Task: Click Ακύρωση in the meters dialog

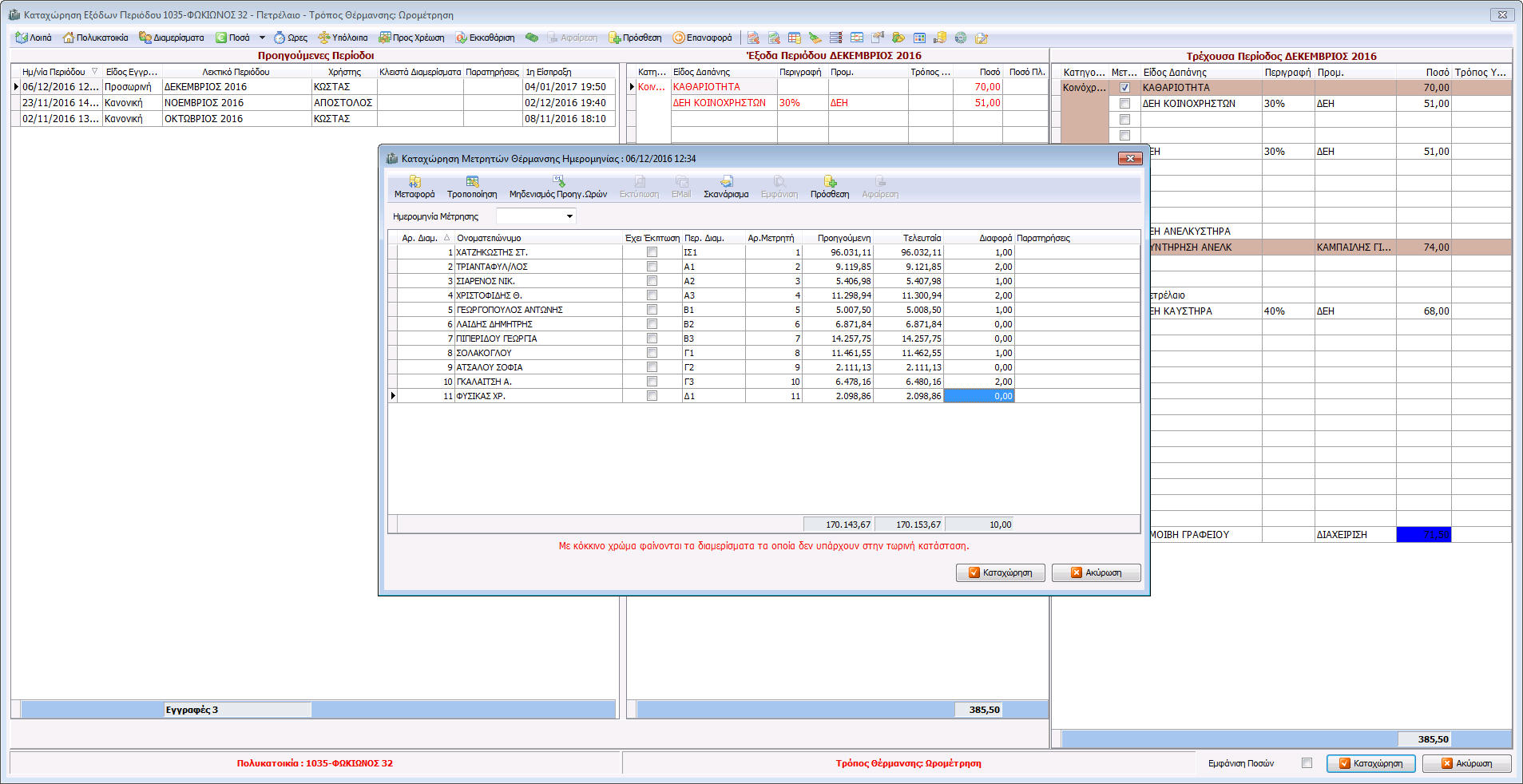Action: pyautogui.click(x=1096, y=572)
